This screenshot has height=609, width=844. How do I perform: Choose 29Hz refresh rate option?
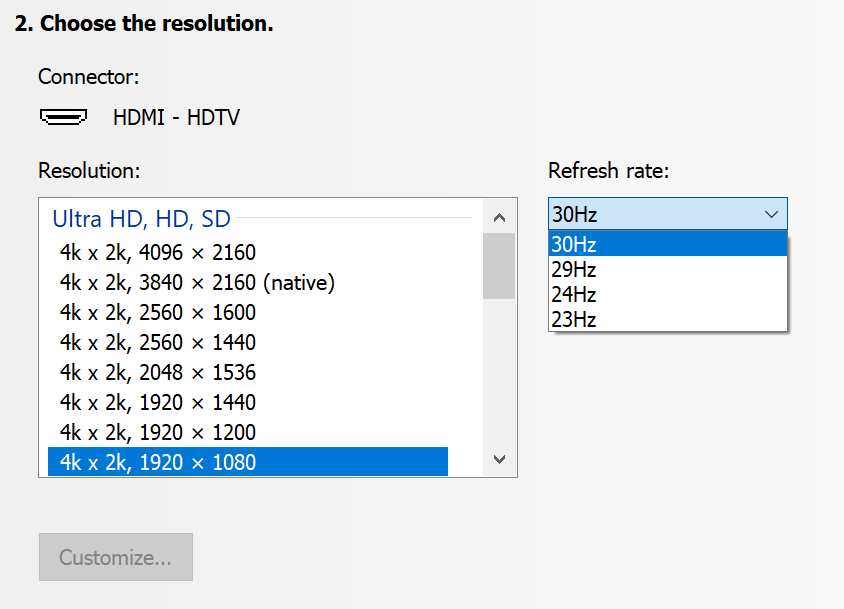pyautogui.click(x=667, y=269)
